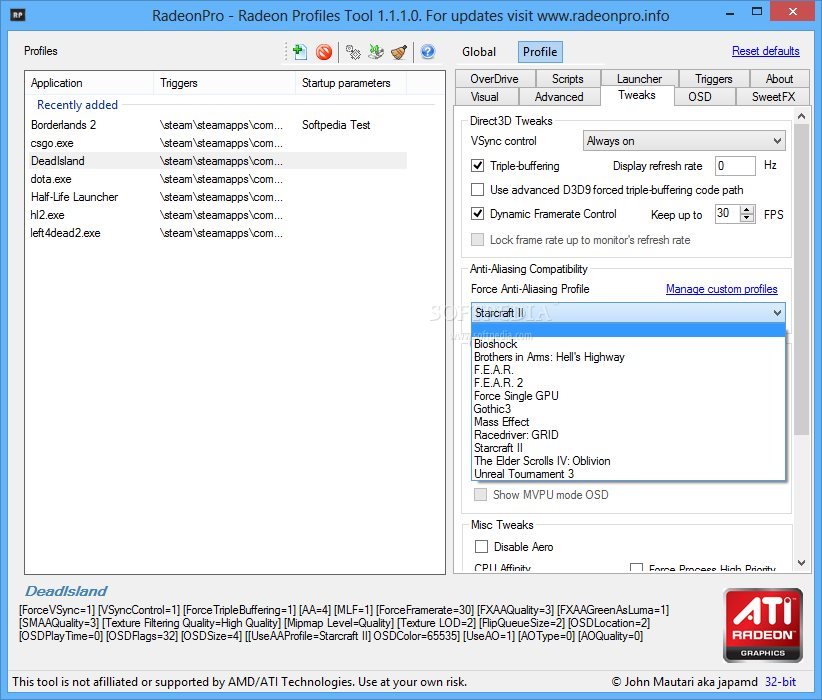Open the Advanced tab

point(559,97)
